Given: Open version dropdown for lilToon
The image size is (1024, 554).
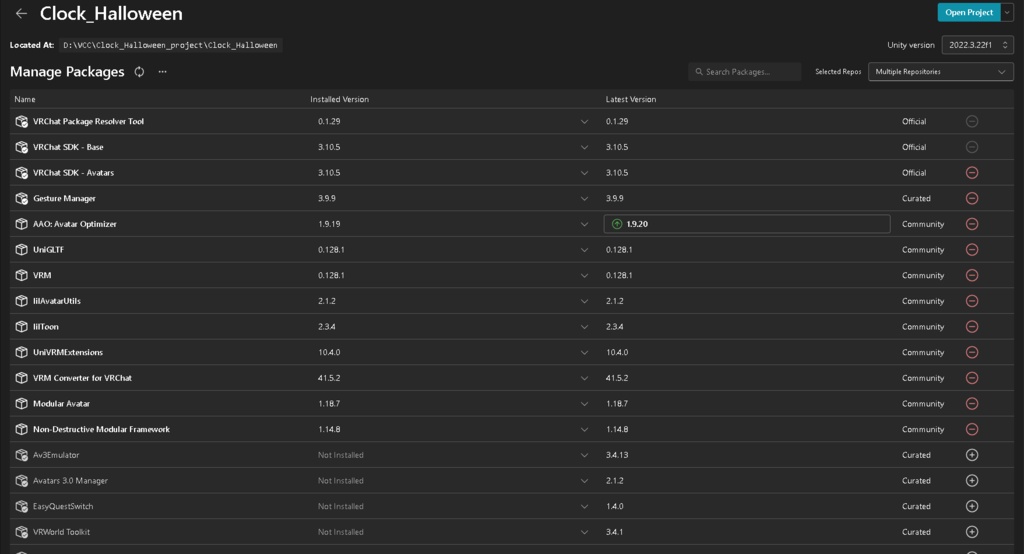Looking at the screenshot, I should [x=584, y=327].
